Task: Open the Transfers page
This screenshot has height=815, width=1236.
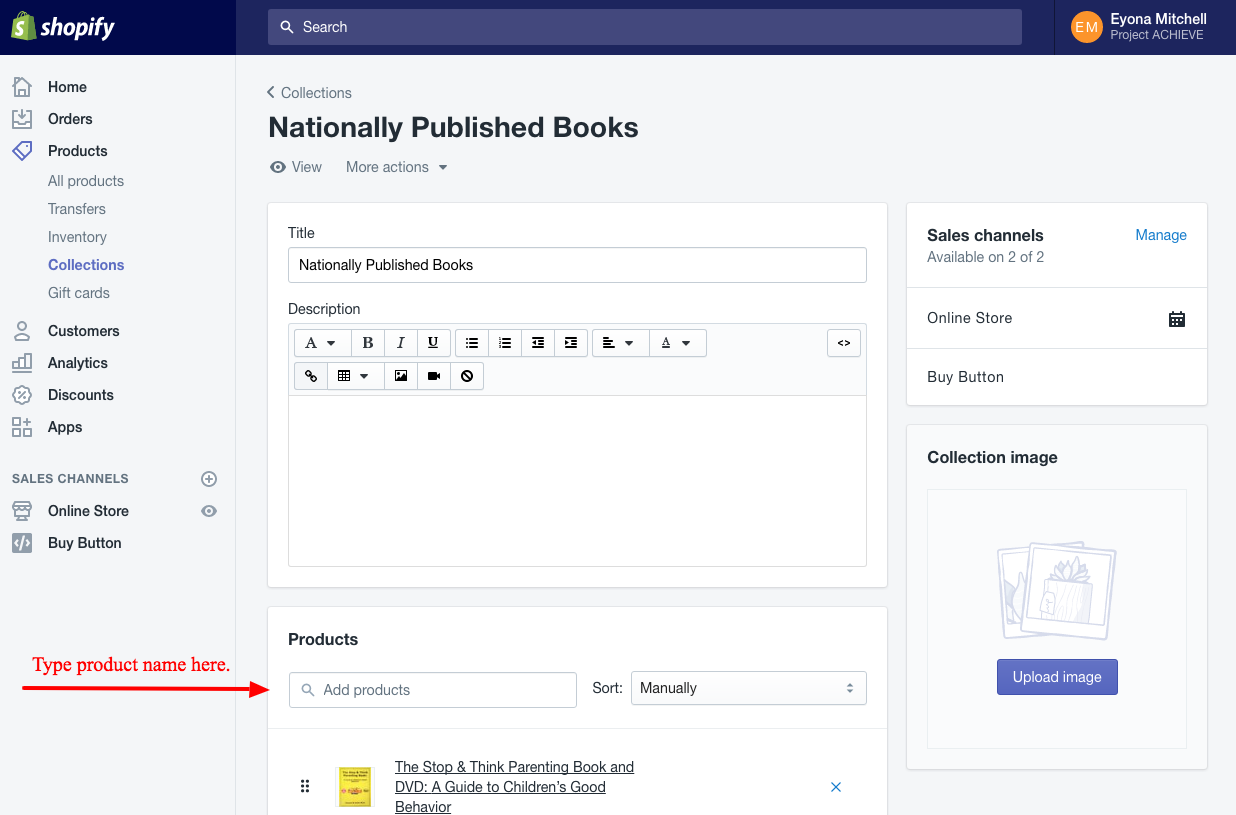Action: click(77, 209)
